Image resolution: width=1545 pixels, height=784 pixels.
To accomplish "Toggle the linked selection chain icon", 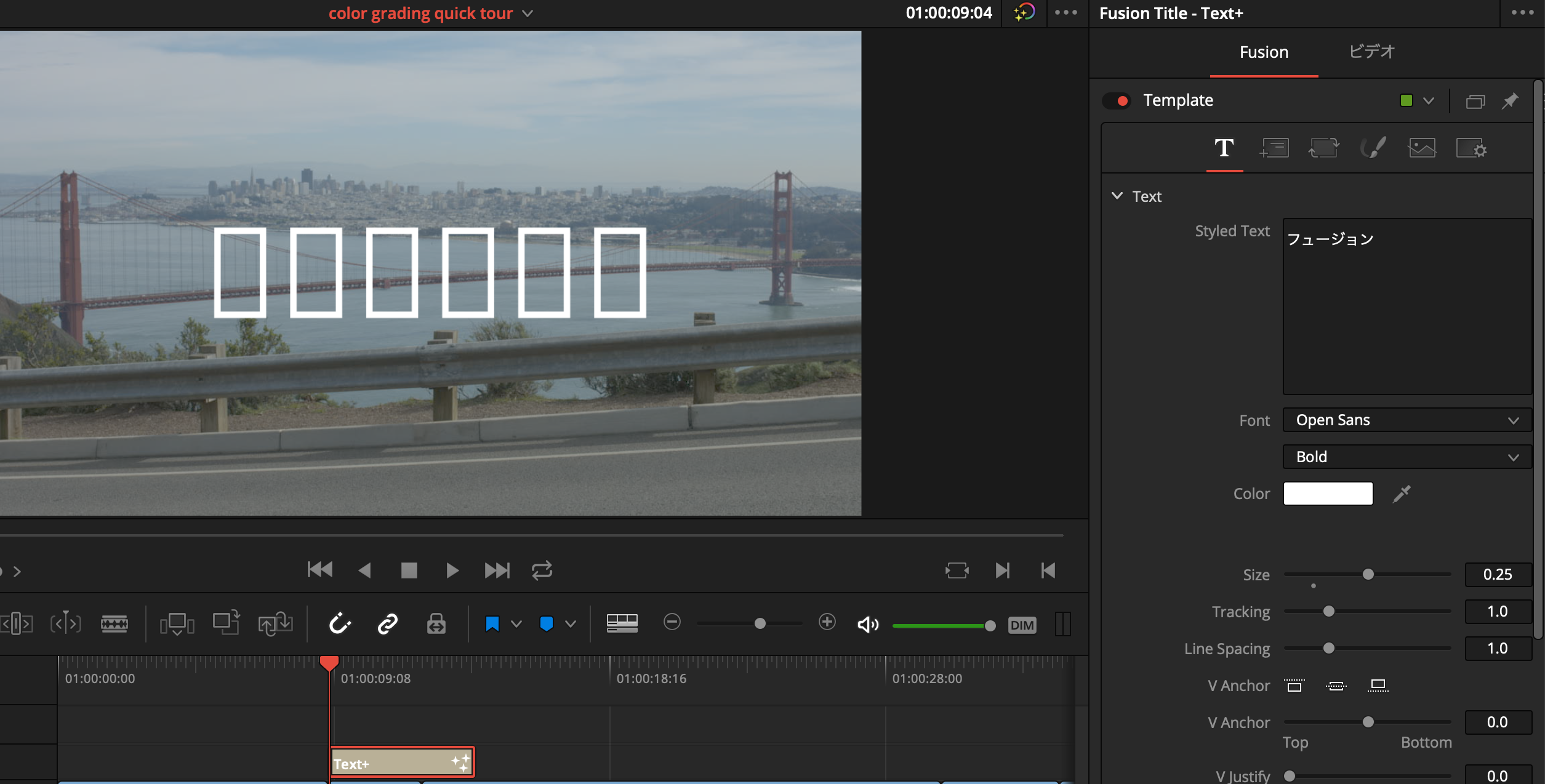I will click(x=388, y=624).
